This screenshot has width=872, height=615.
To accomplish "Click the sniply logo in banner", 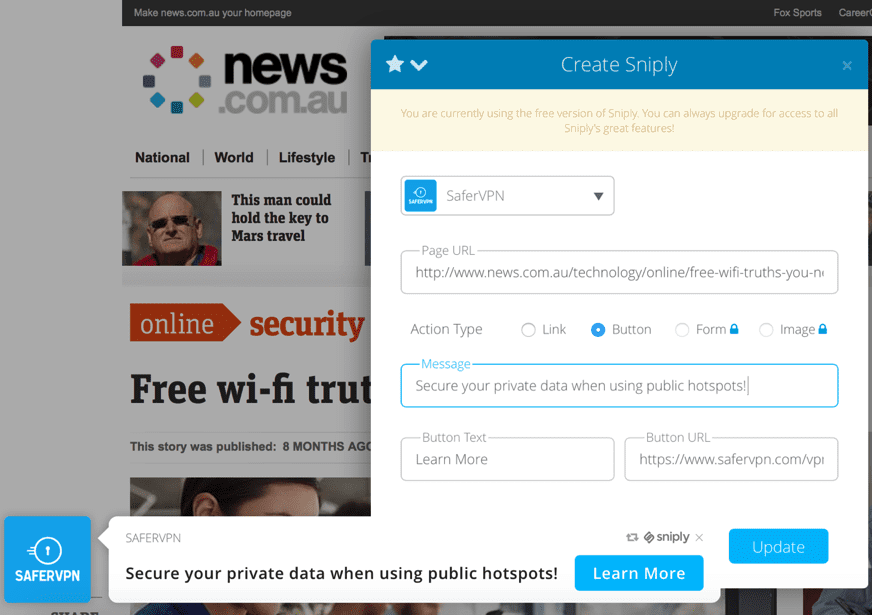I will 667,537.
